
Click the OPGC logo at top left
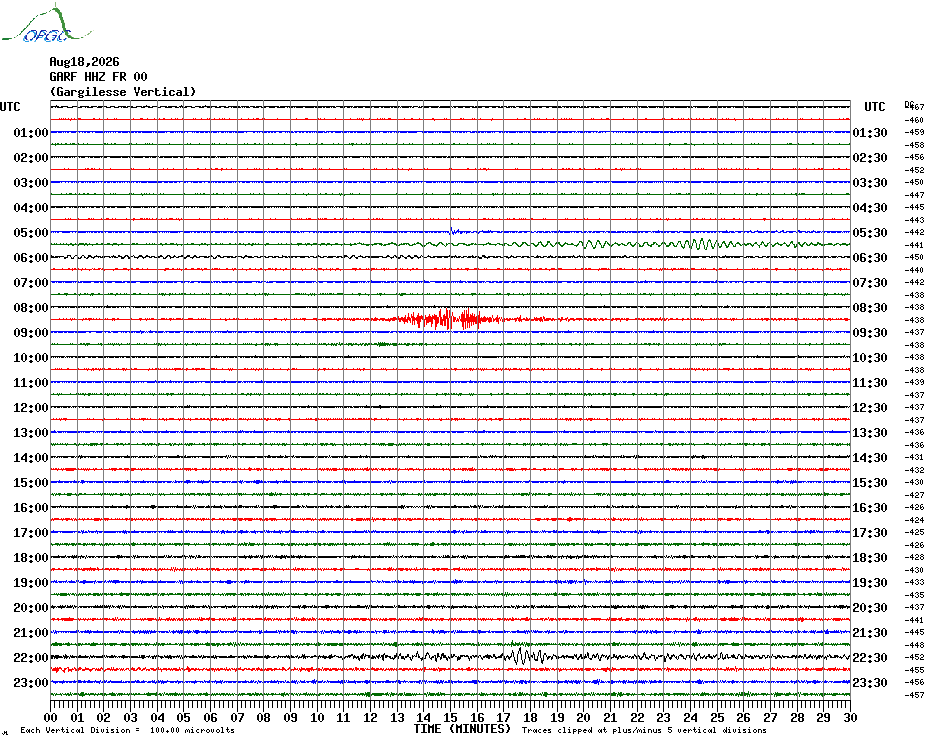[x=46, y=23]
